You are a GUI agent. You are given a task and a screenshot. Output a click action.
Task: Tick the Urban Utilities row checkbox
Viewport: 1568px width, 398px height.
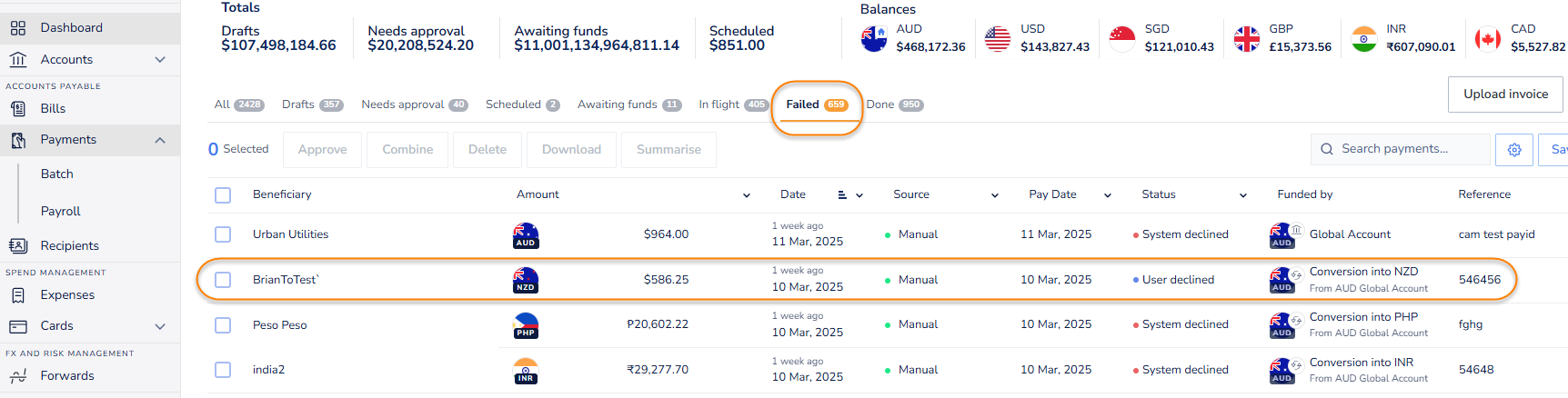(223, 234)
